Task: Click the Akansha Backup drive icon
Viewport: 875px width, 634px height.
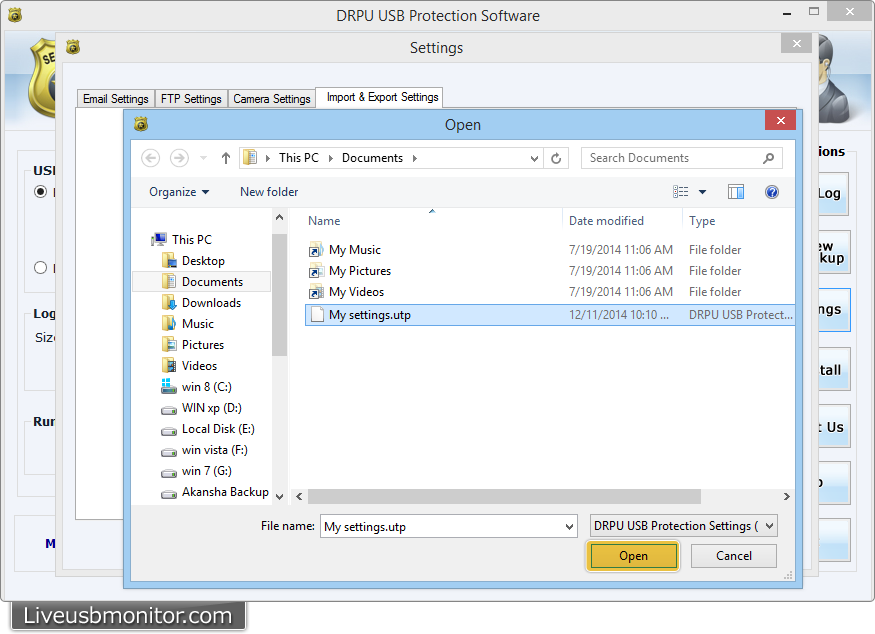Action: [x=169, y=494]
